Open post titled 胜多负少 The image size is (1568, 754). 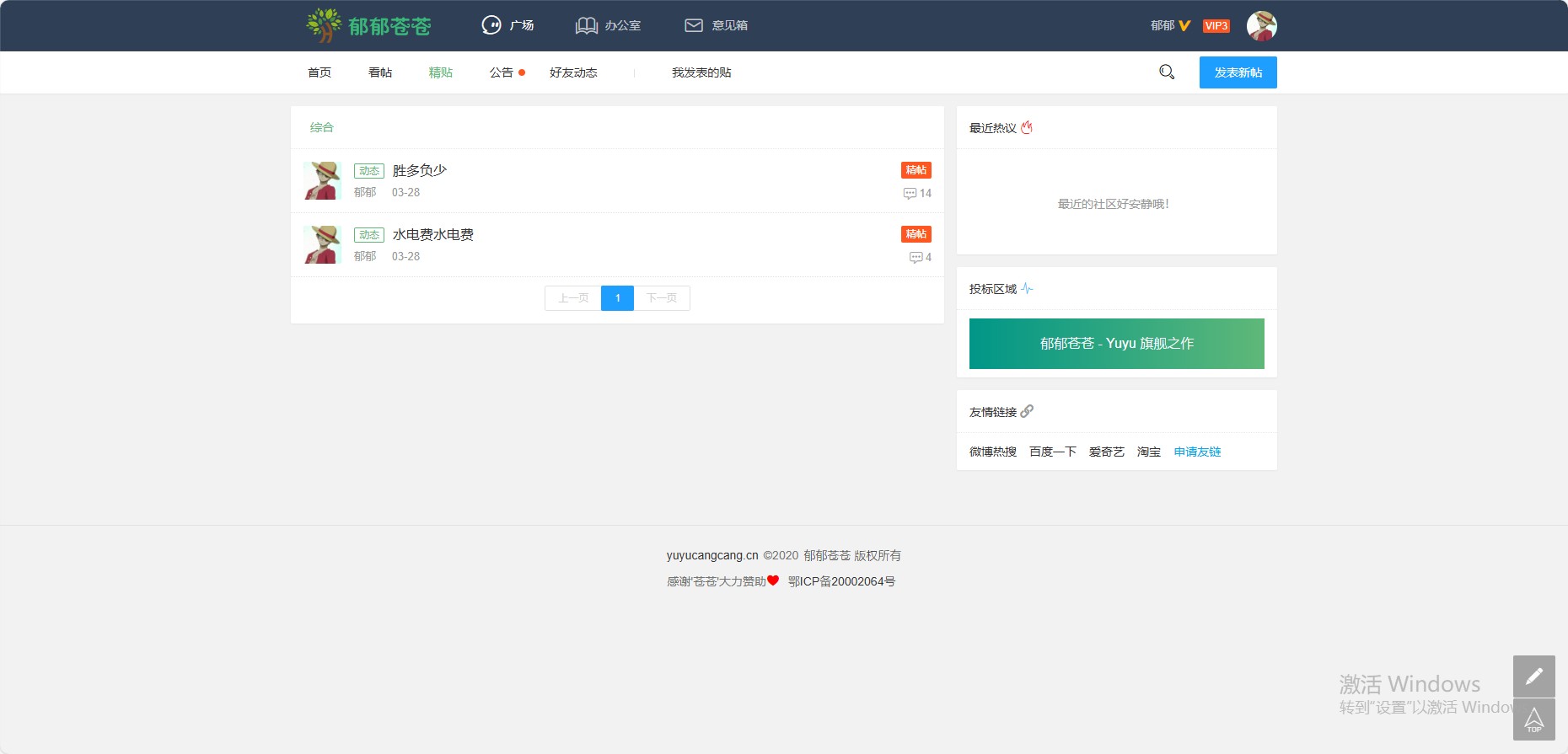point(419,170)
